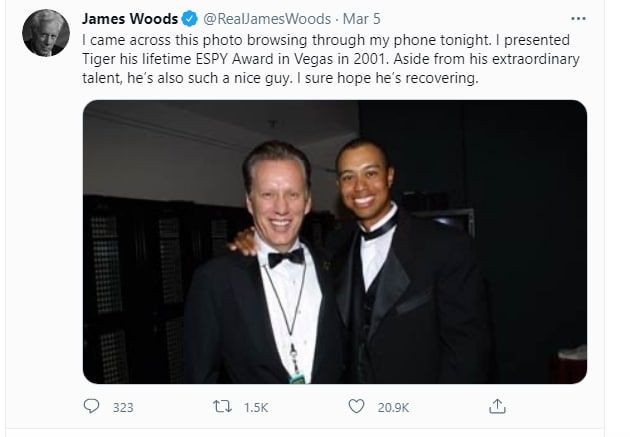
Task: Open the profile avatar picture
Action: pyautogui.click(x=46, y=34)
